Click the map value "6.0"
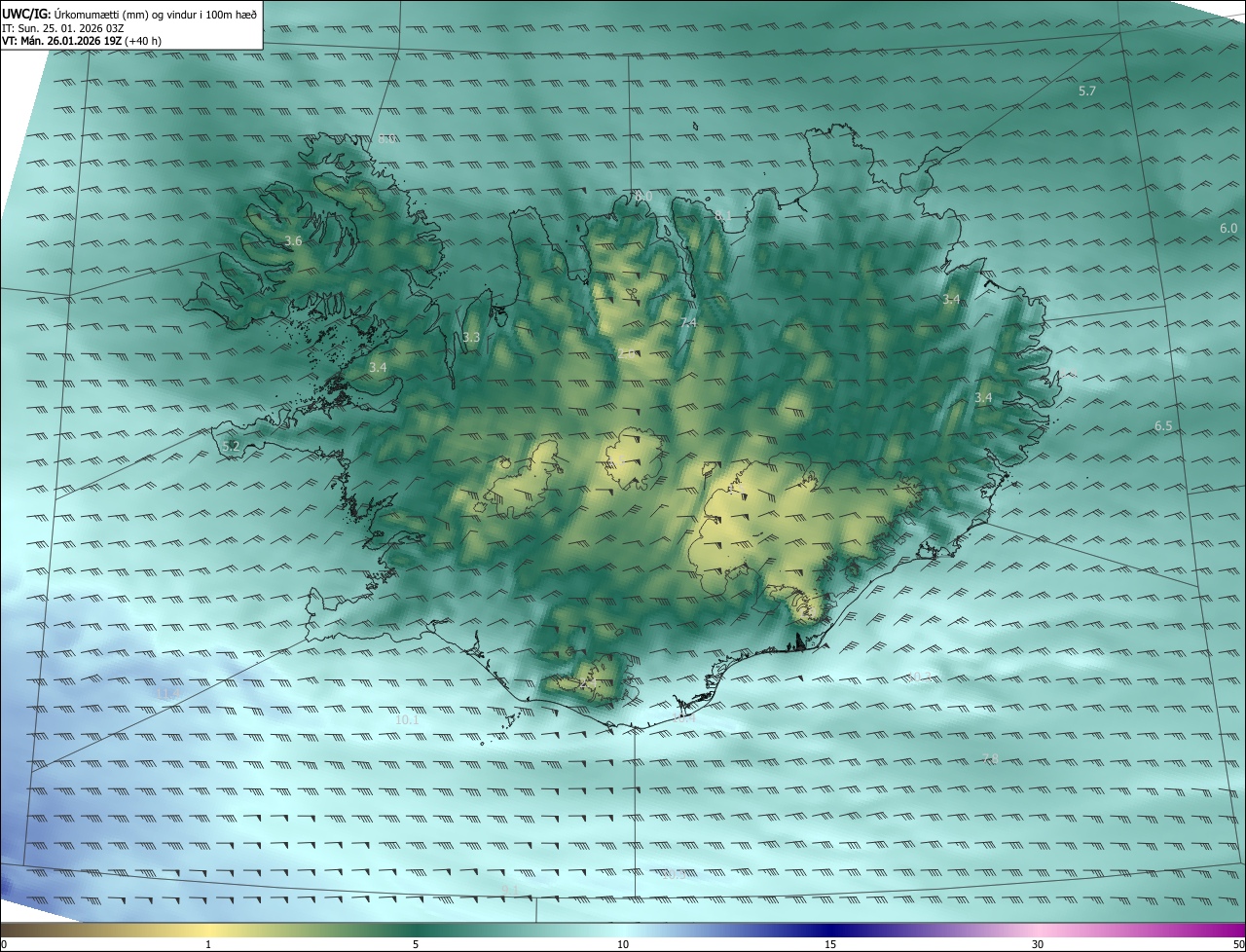 point(1228,228)
